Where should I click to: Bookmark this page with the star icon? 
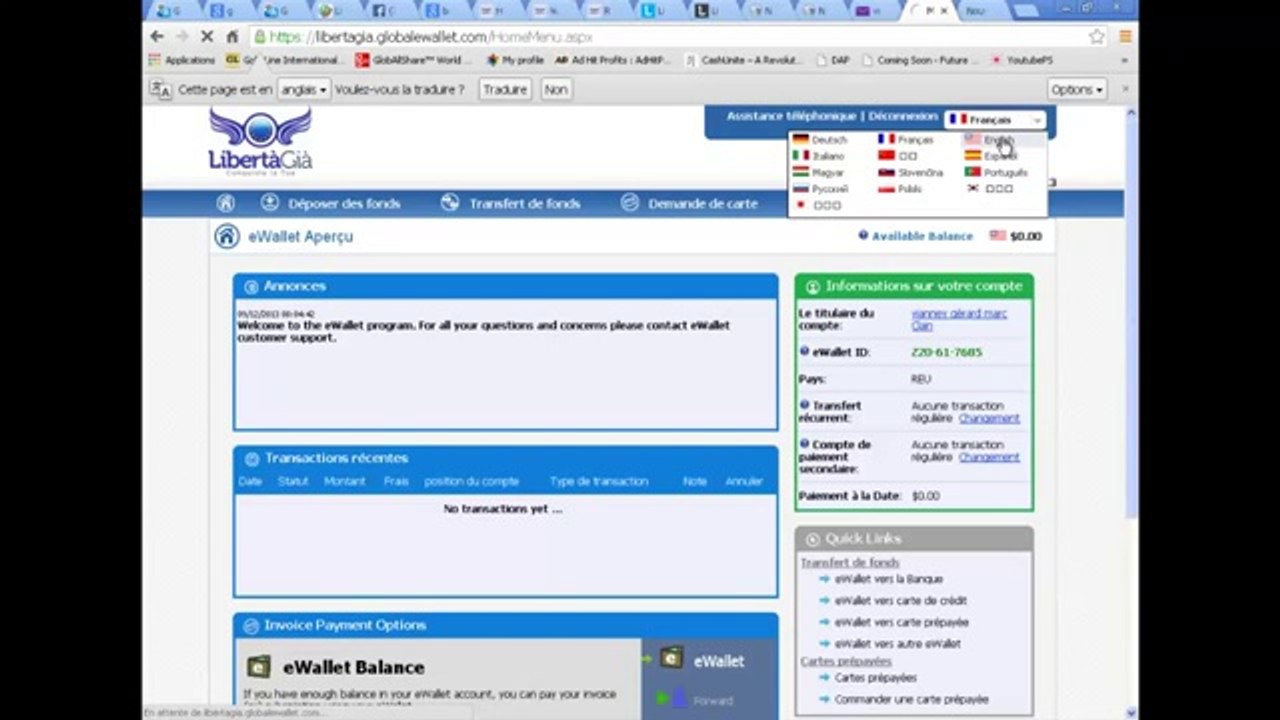pos(1097,36)
